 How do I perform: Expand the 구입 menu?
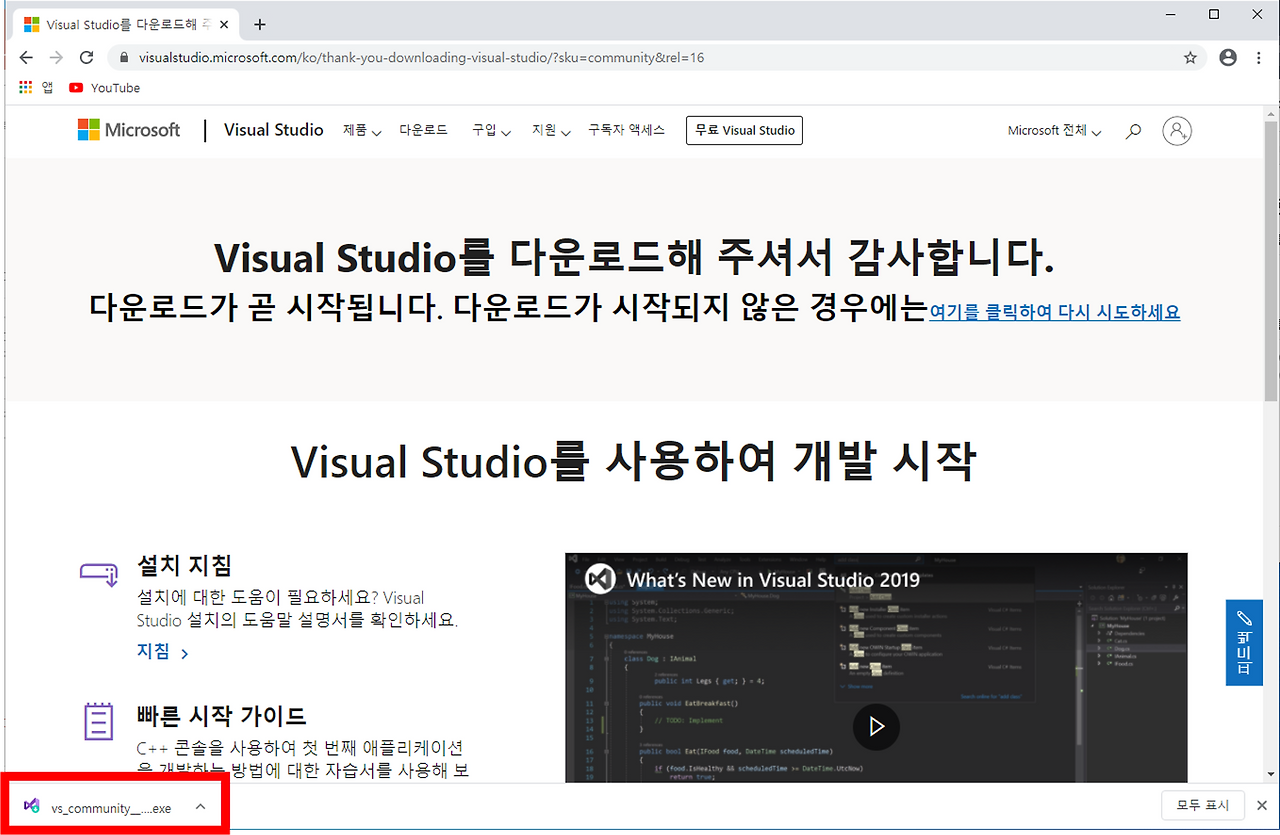click(492, 131)
